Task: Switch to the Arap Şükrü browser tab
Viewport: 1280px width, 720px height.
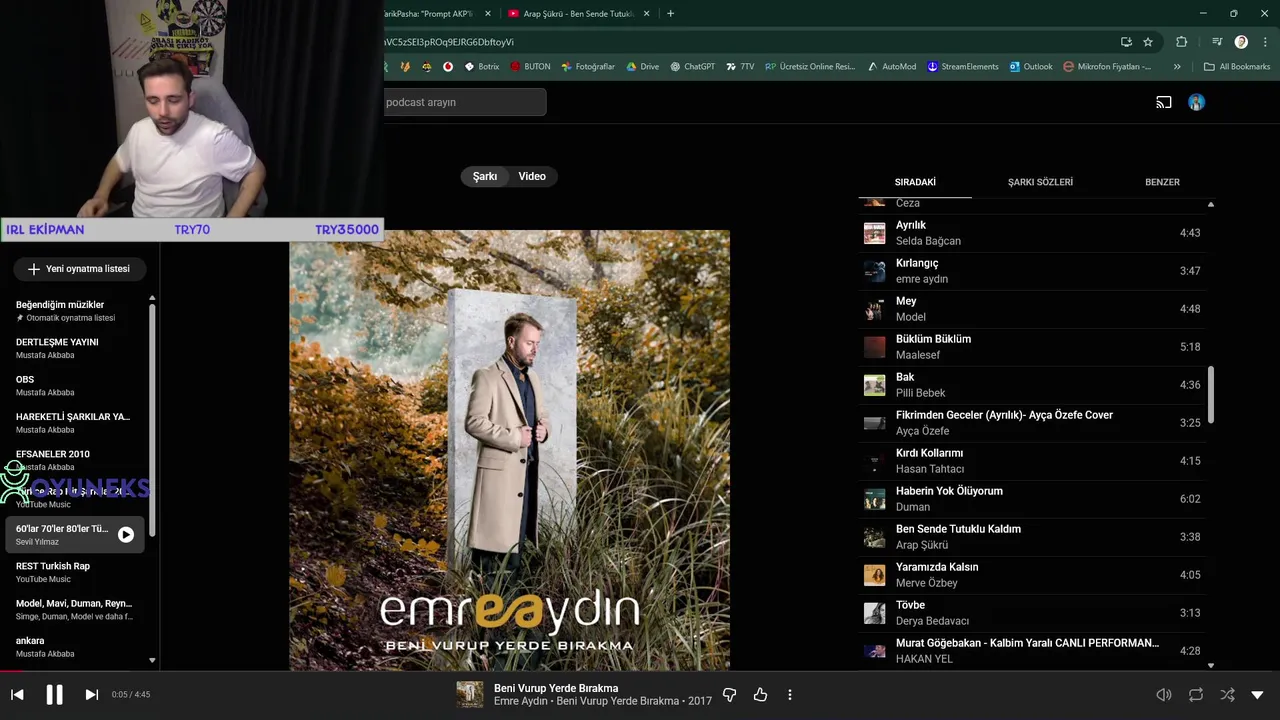Action: (578, 13)
